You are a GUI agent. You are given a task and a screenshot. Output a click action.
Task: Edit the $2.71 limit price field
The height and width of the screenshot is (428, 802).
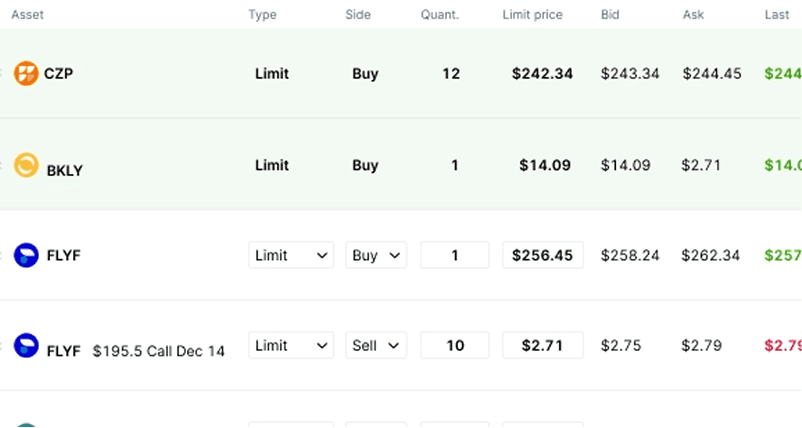point(542,346)
